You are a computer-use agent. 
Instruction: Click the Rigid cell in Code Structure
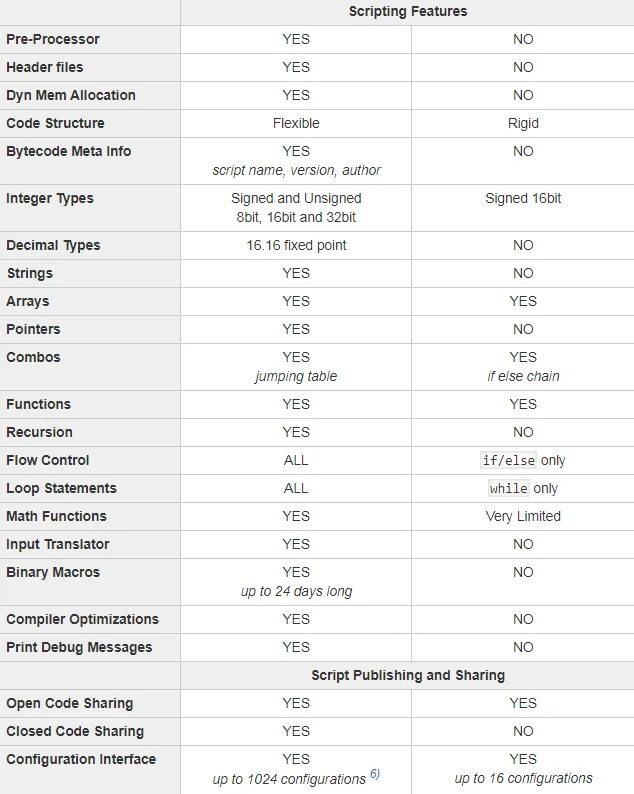(x=523, y=123)
